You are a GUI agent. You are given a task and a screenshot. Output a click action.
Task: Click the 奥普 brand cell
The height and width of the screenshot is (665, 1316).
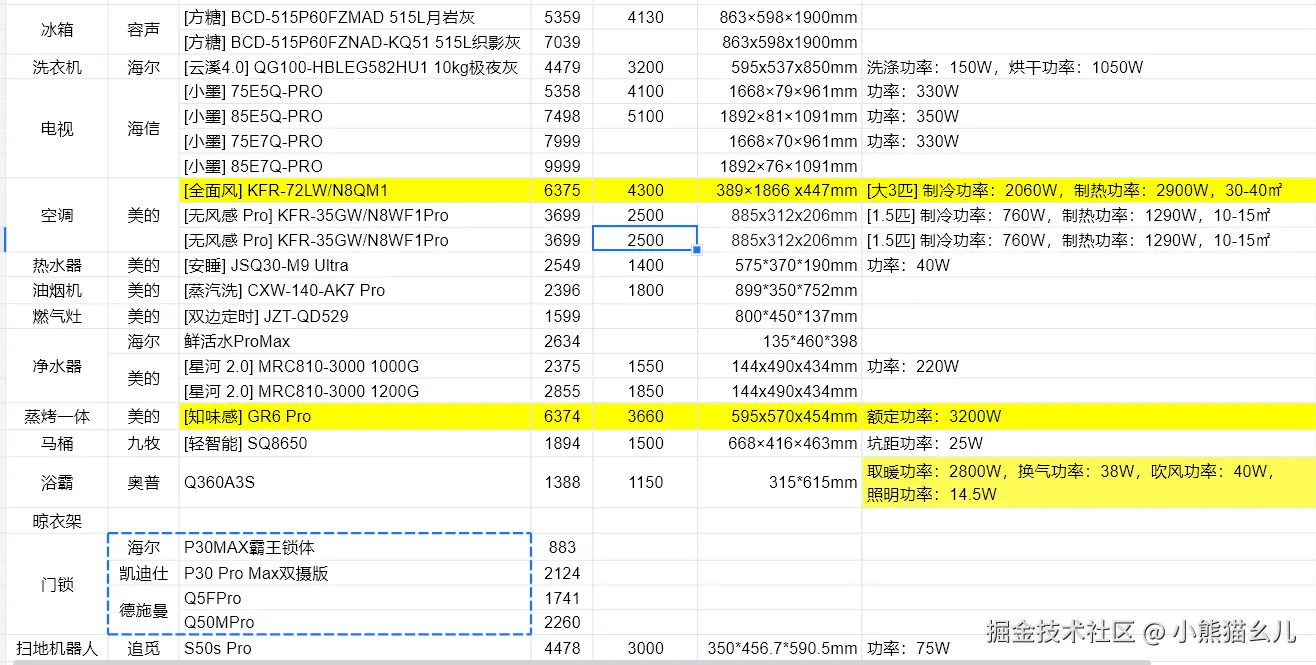(143, 482)
